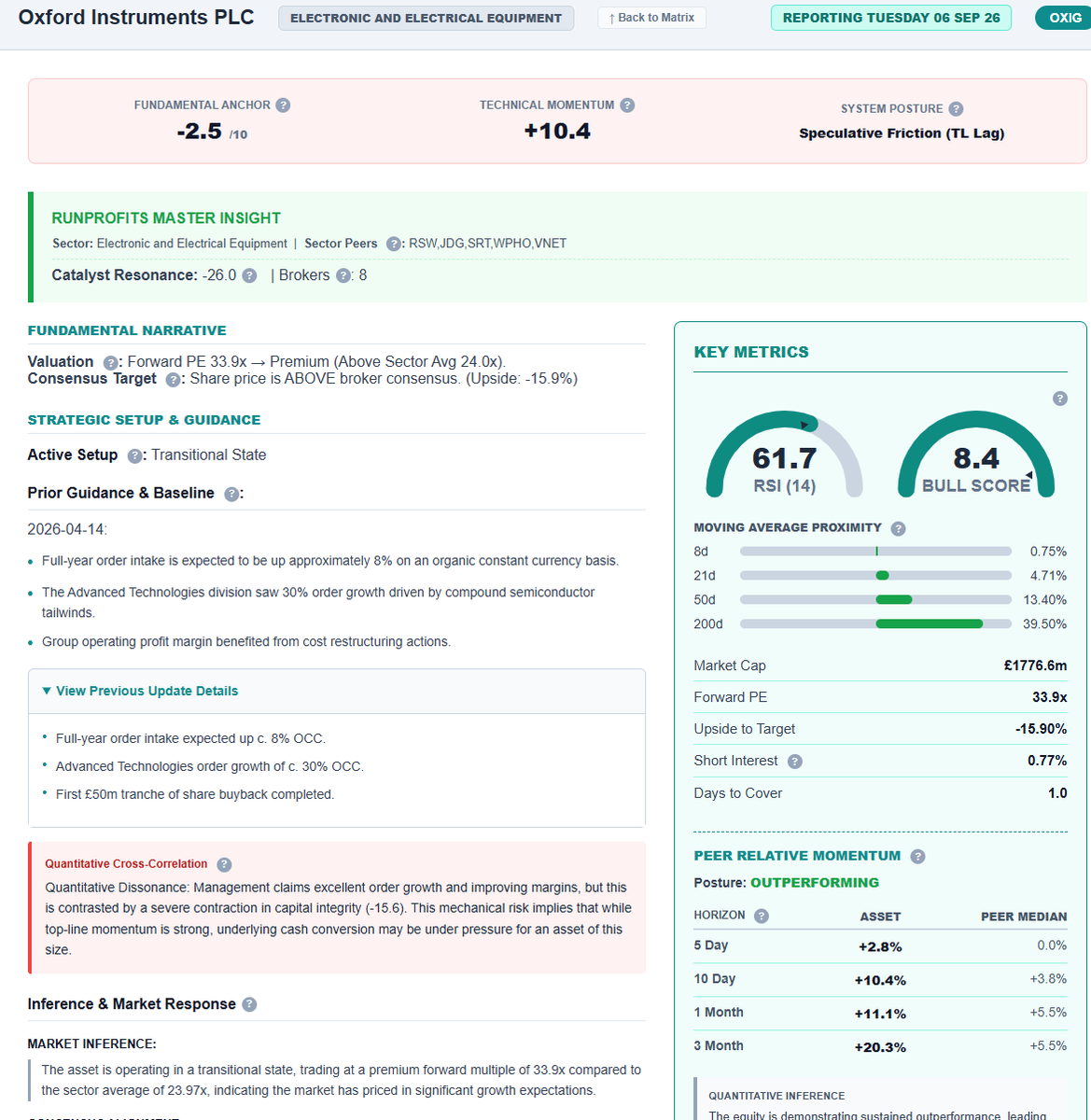This screenshot has width=1091, height=1120.
Task: Click First £50m tranche buyback bullet
Action: (194, 794)
